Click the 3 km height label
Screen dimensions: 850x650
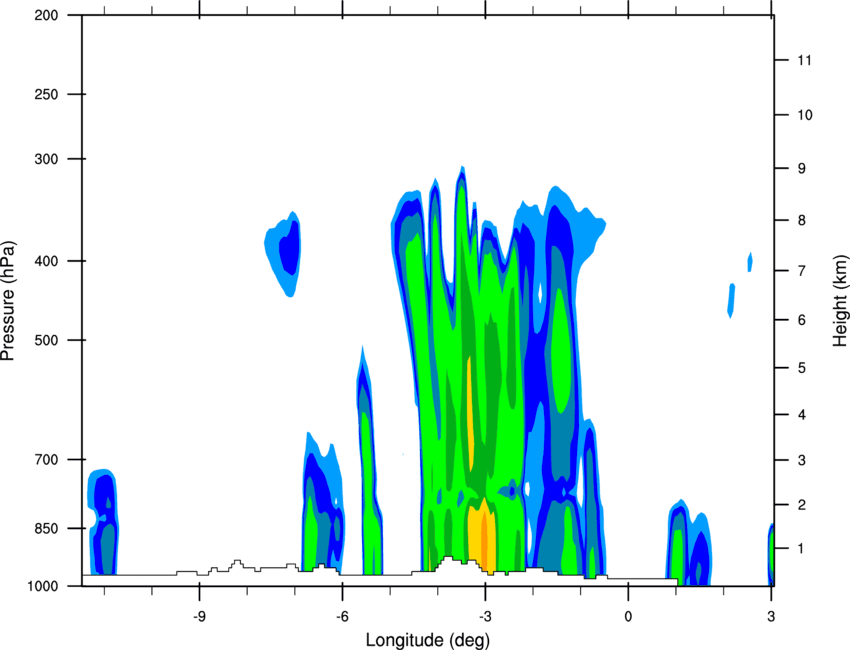point(802,460)
